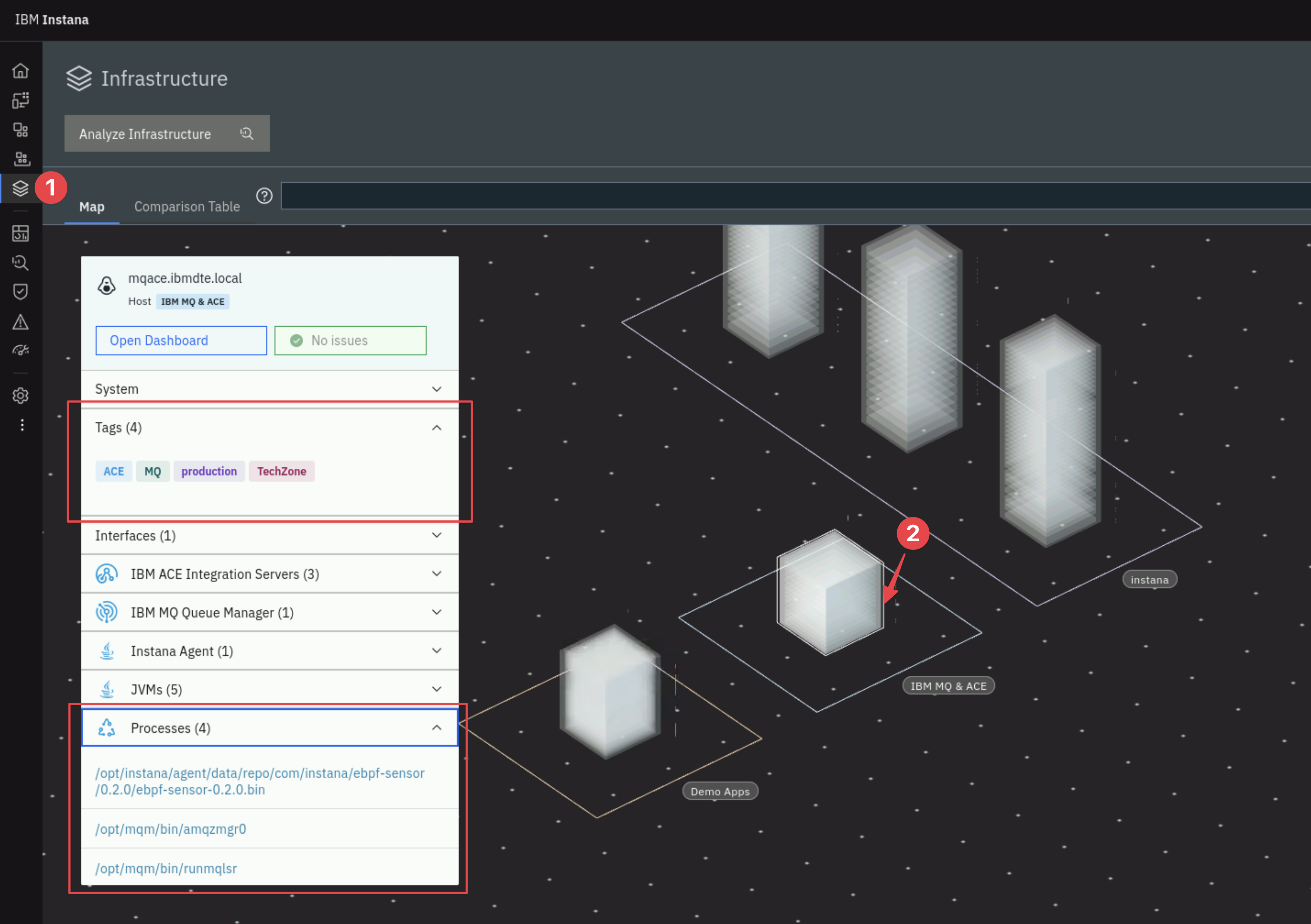1311x924 pixels.
Task: Open the /opt/mqm/bin/amqzmgr0 process link
Action: (171, 829)
